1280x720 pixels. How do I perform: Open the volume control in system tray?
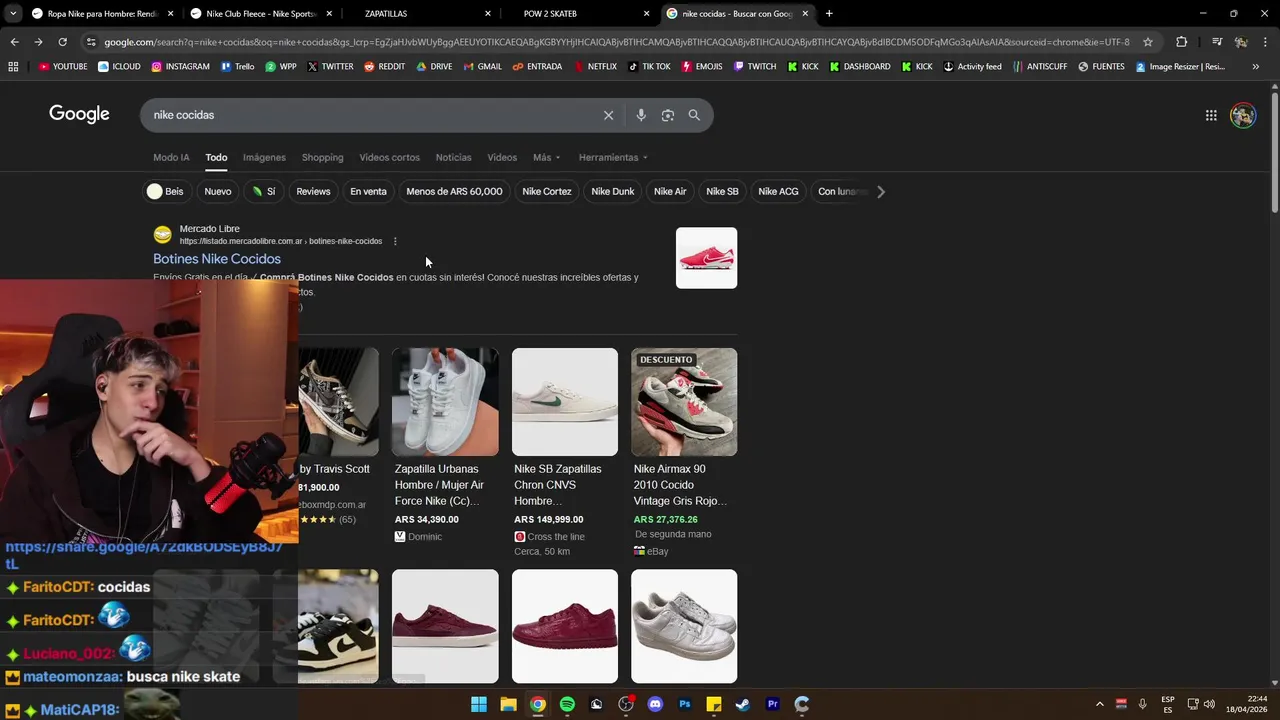1209,704
